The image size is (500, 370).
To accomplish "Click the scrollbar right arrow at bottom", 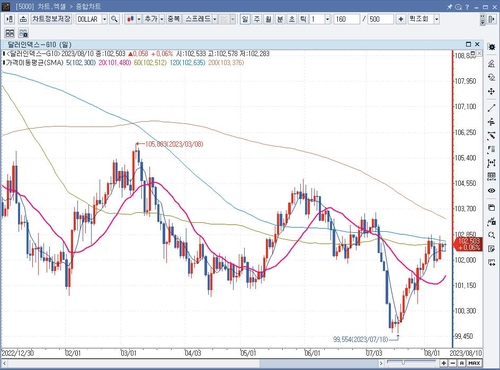I will [x=381, y=363].
